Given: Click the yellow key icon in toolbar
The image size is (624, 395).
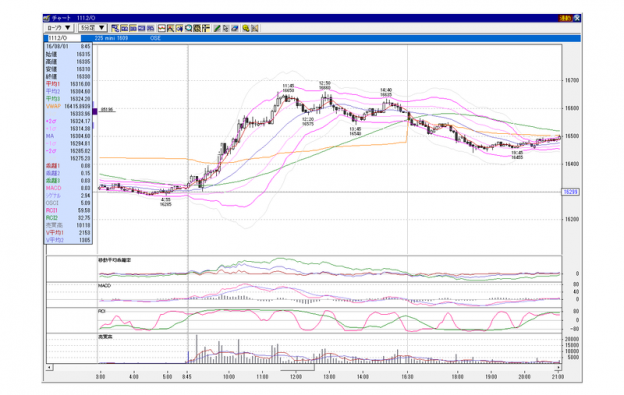Looking at the screenshot, I should tap(246, 28).
